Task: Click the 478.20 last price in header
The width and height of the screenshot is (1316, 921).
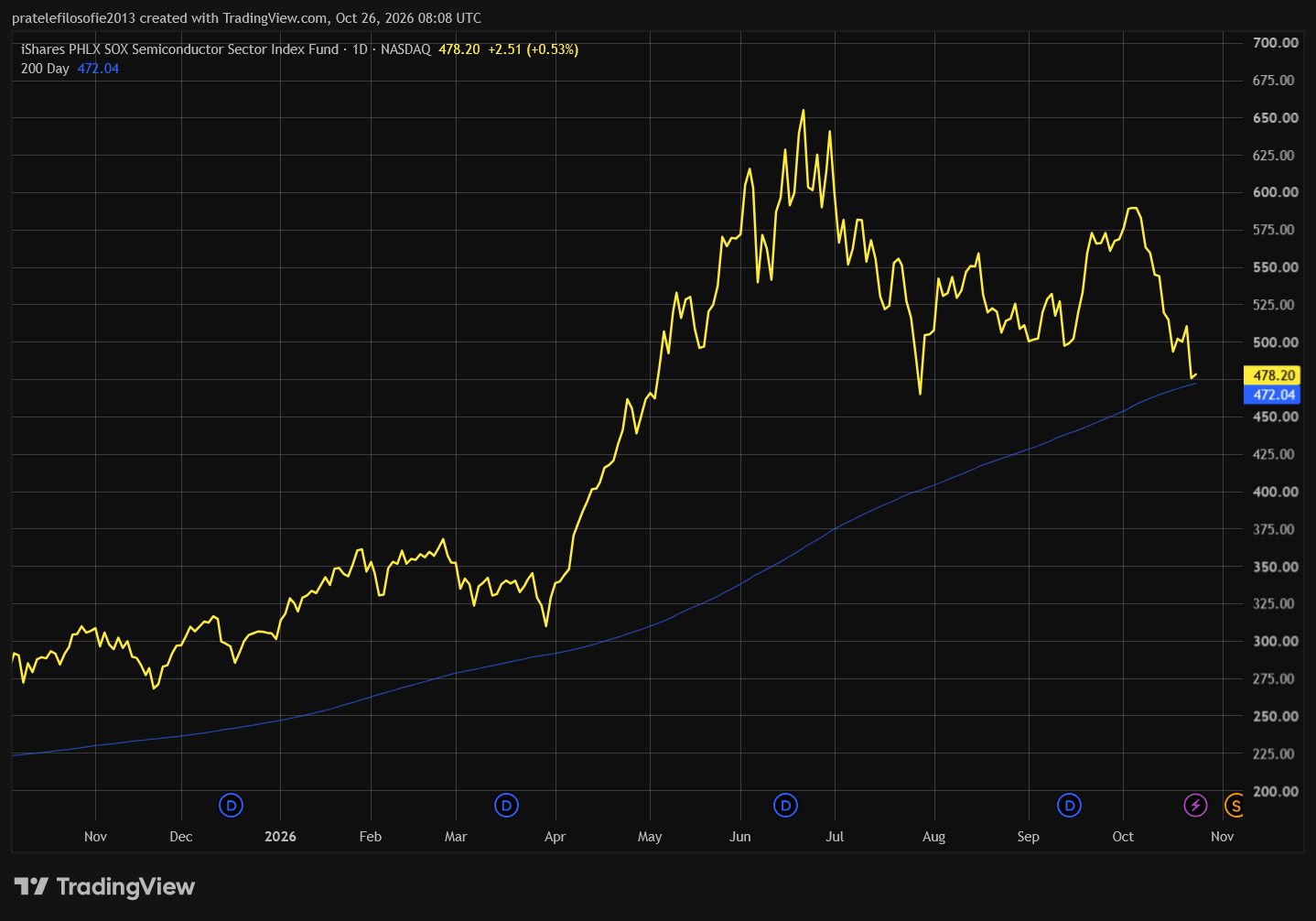Action: (458, 49)
